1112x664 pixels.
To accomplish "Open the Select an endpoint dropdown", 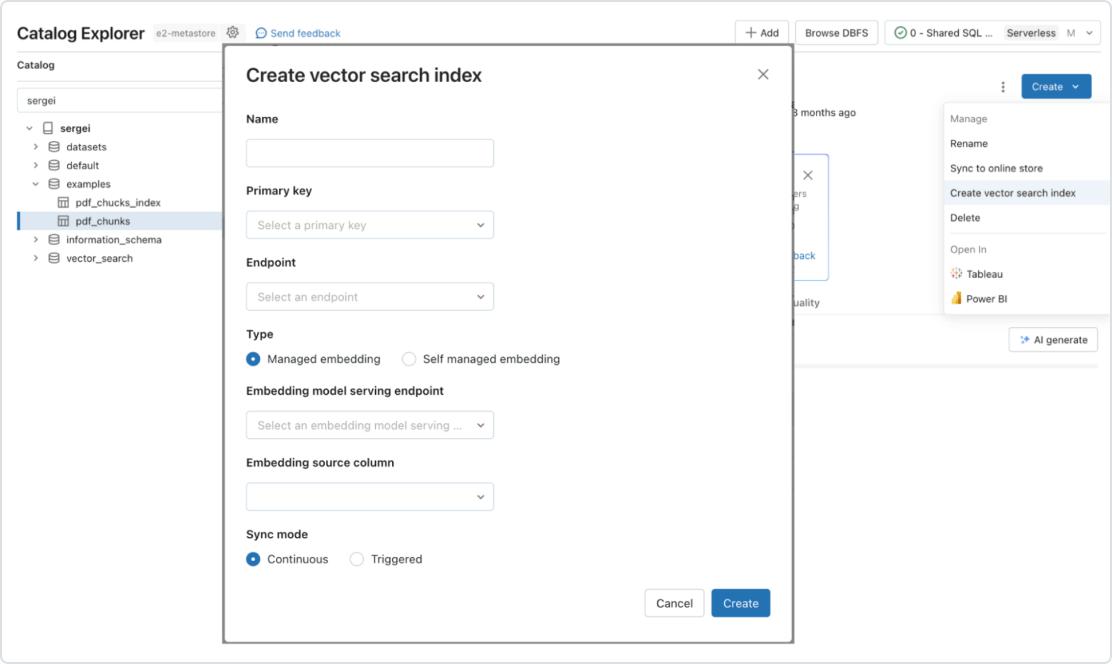I will [370, 296].
